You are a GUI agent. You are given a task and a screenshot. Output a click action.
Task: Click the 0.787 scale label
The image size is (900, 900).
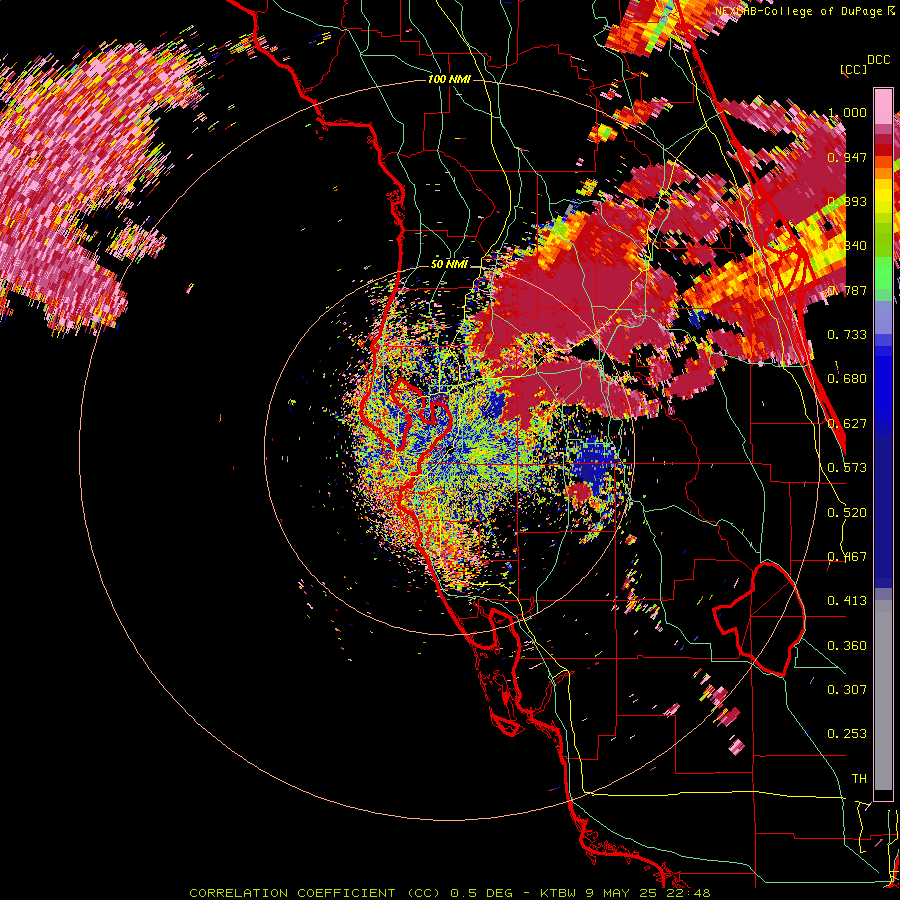[x=847, y=290]
